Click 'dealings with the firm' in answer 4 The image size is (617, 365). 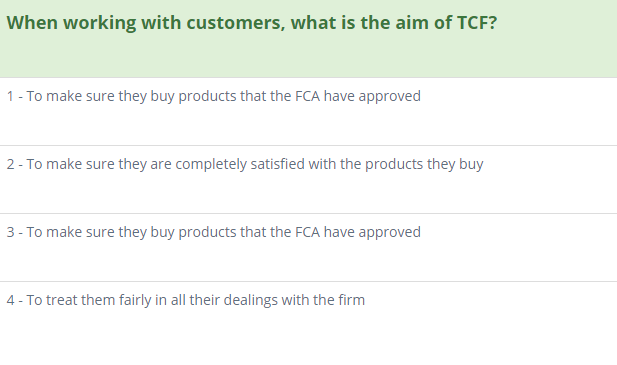click(x=294, y=300)
